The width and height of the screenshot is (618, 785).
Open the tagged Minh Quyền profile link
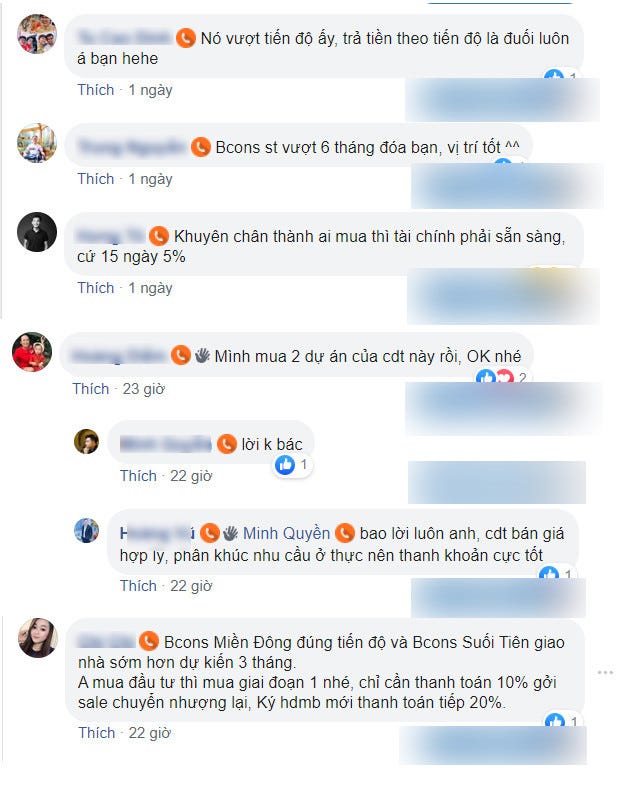click(x=286, y=533)
